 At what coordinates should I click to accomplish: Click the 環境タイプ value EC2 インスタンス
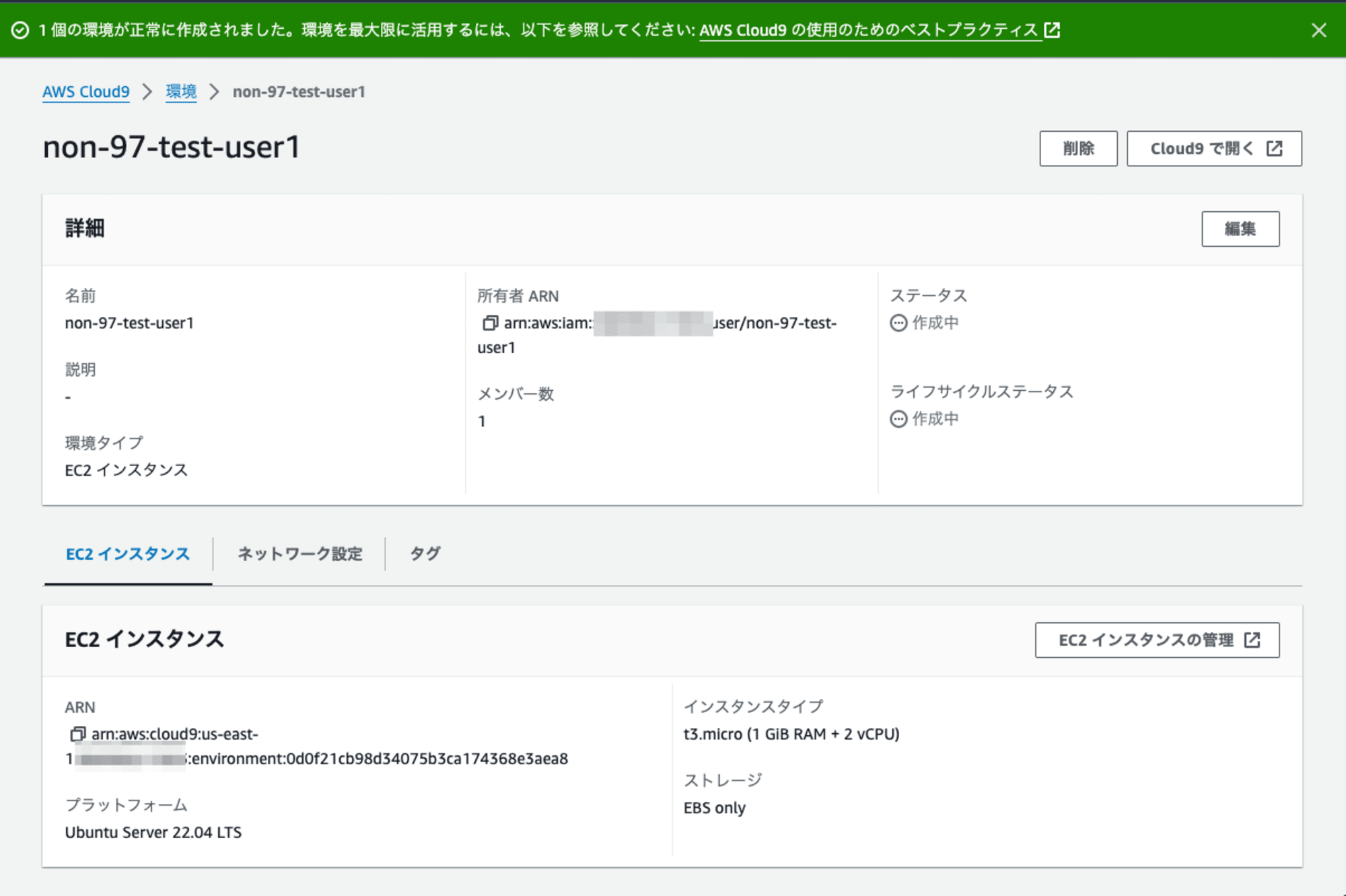[x=127, y=470]
